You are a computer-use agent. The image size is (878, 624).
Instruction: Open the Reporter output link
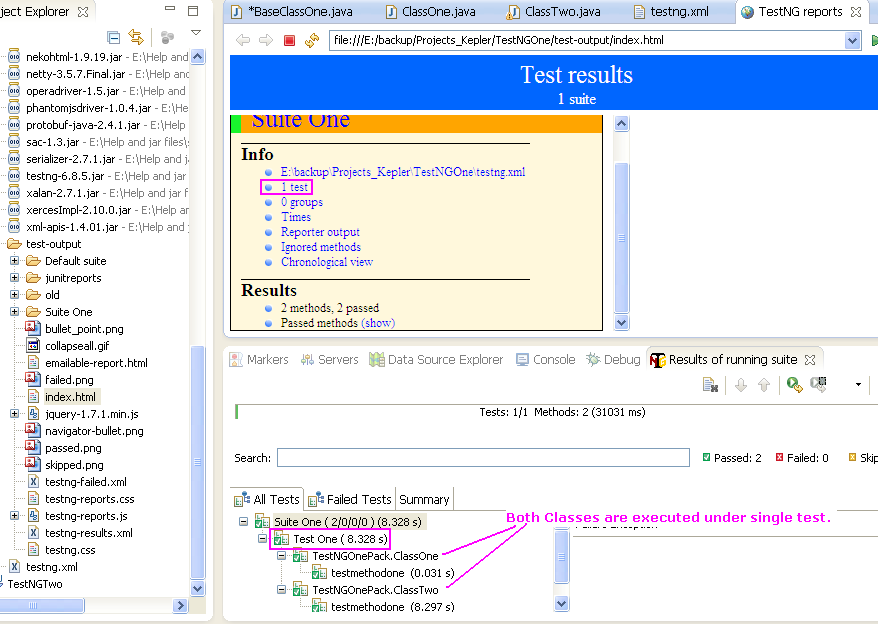point(320,230)
